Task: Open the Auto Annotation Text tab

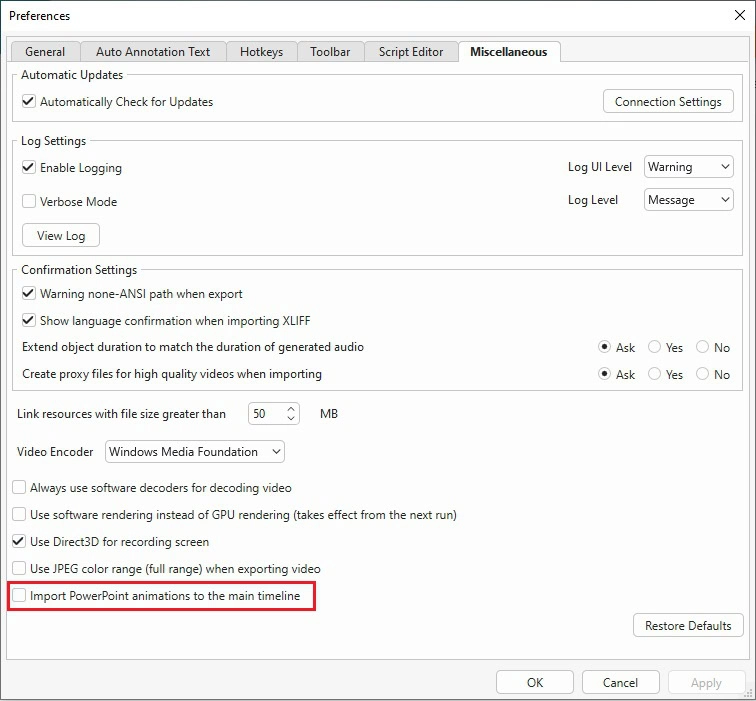Action: 154,52
